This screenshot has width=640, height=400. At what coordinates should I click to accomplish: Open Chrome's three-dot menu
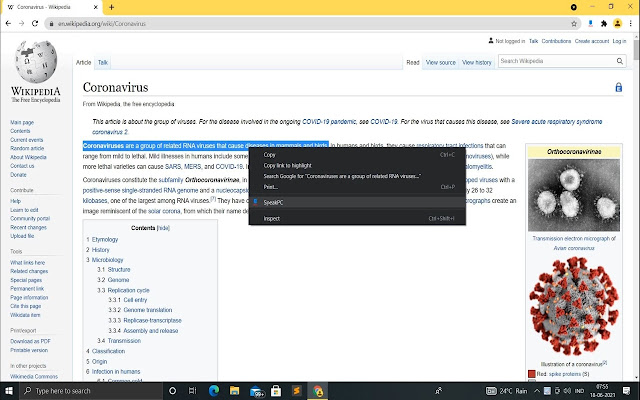(630, 24)
